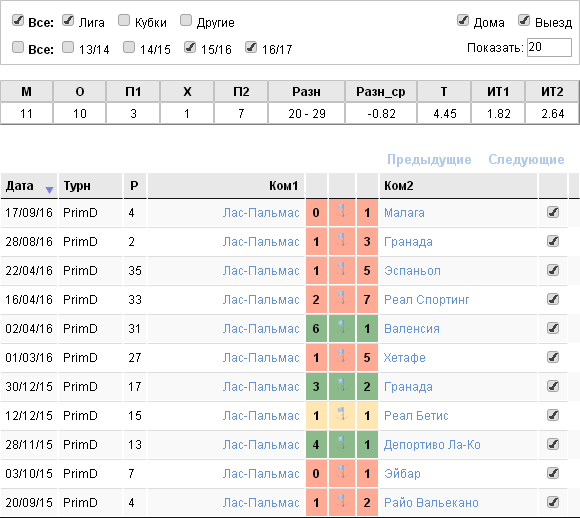Open flag icon for Райо Вальекано match

point(342,502)
